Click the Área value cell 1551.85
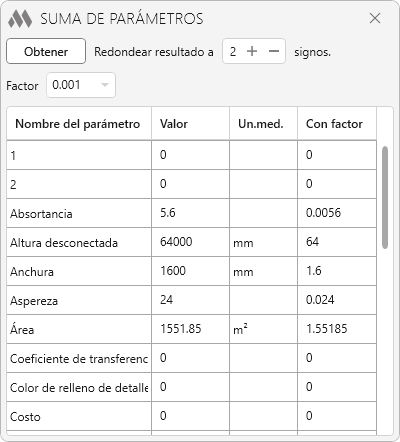 (x=190, y=329)
